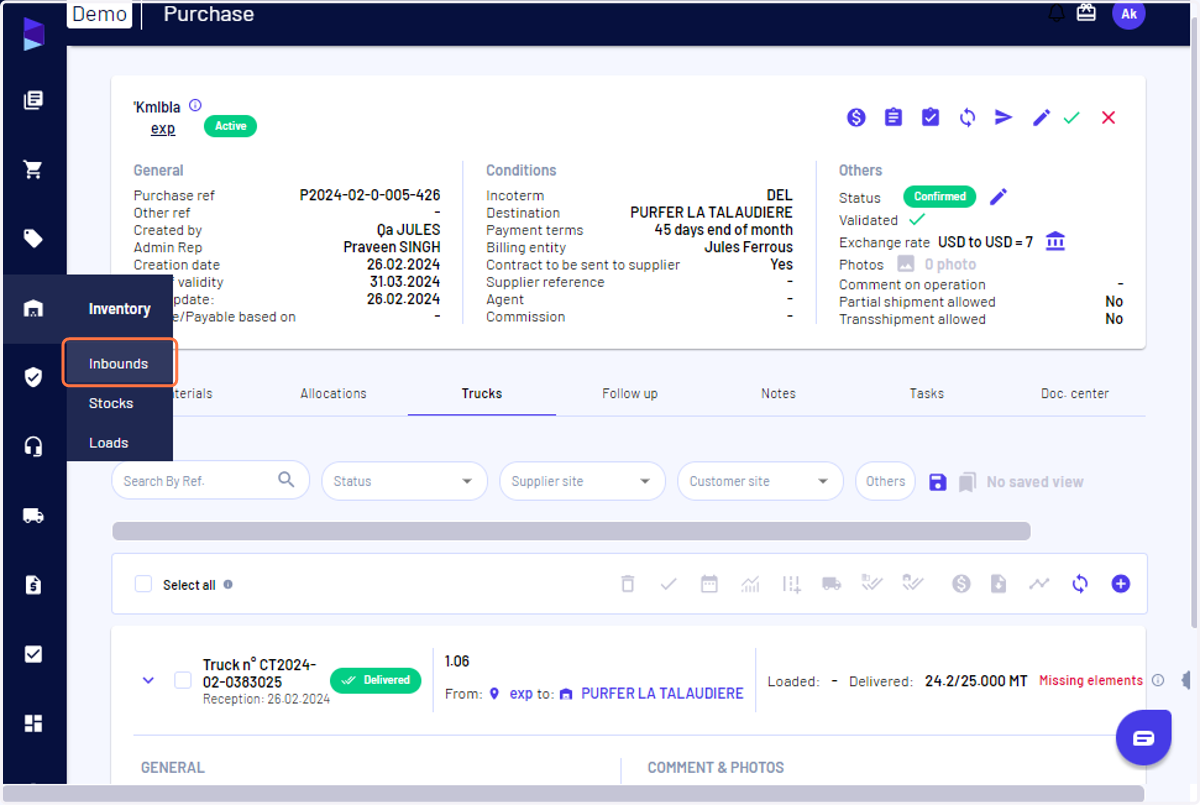Viewport: 1200px width, 805px height.
Task: Click the gift icon in top bar
Action: 1087,13
